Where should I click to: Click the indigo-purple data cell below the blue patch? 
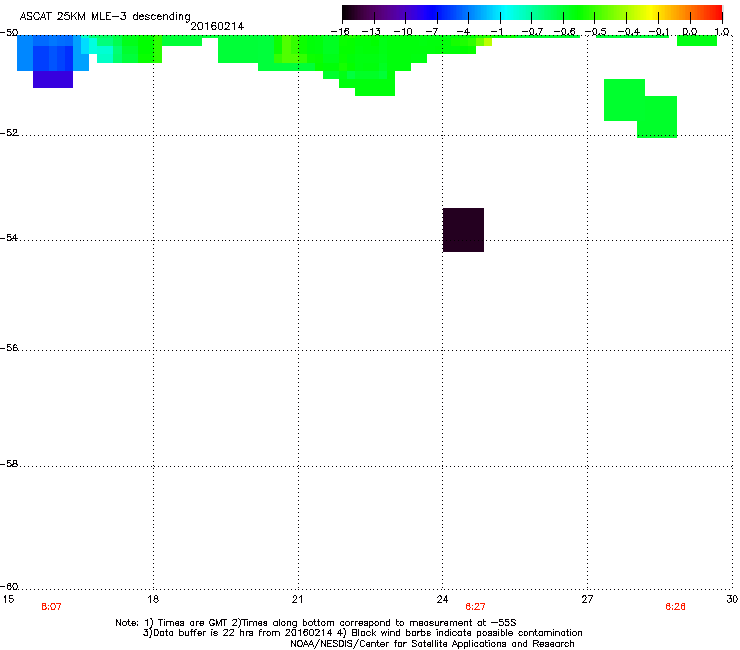click(x=53, y=79)
